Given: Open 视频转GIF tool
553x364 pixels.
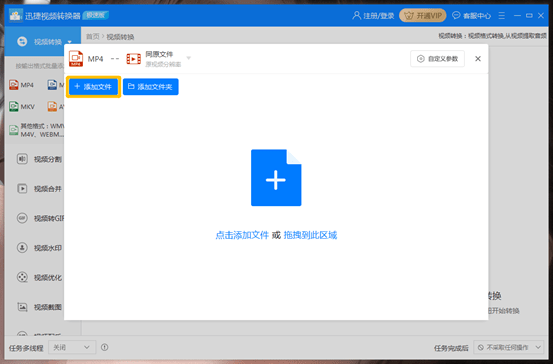Looking at the screenshot, I should [x=40, y=218].
